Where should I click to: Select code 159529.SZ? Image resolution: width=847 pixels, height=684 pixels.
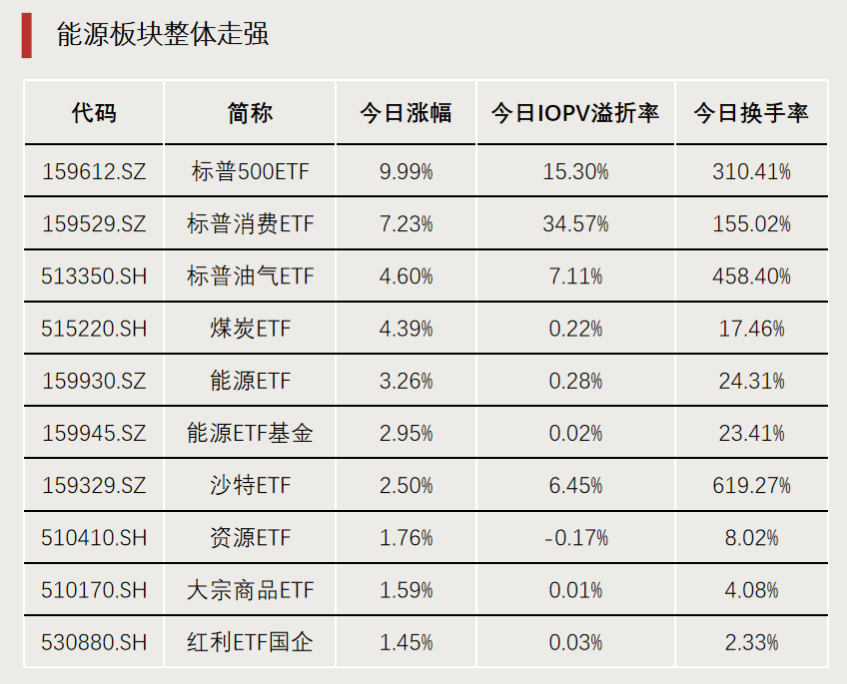94,224
